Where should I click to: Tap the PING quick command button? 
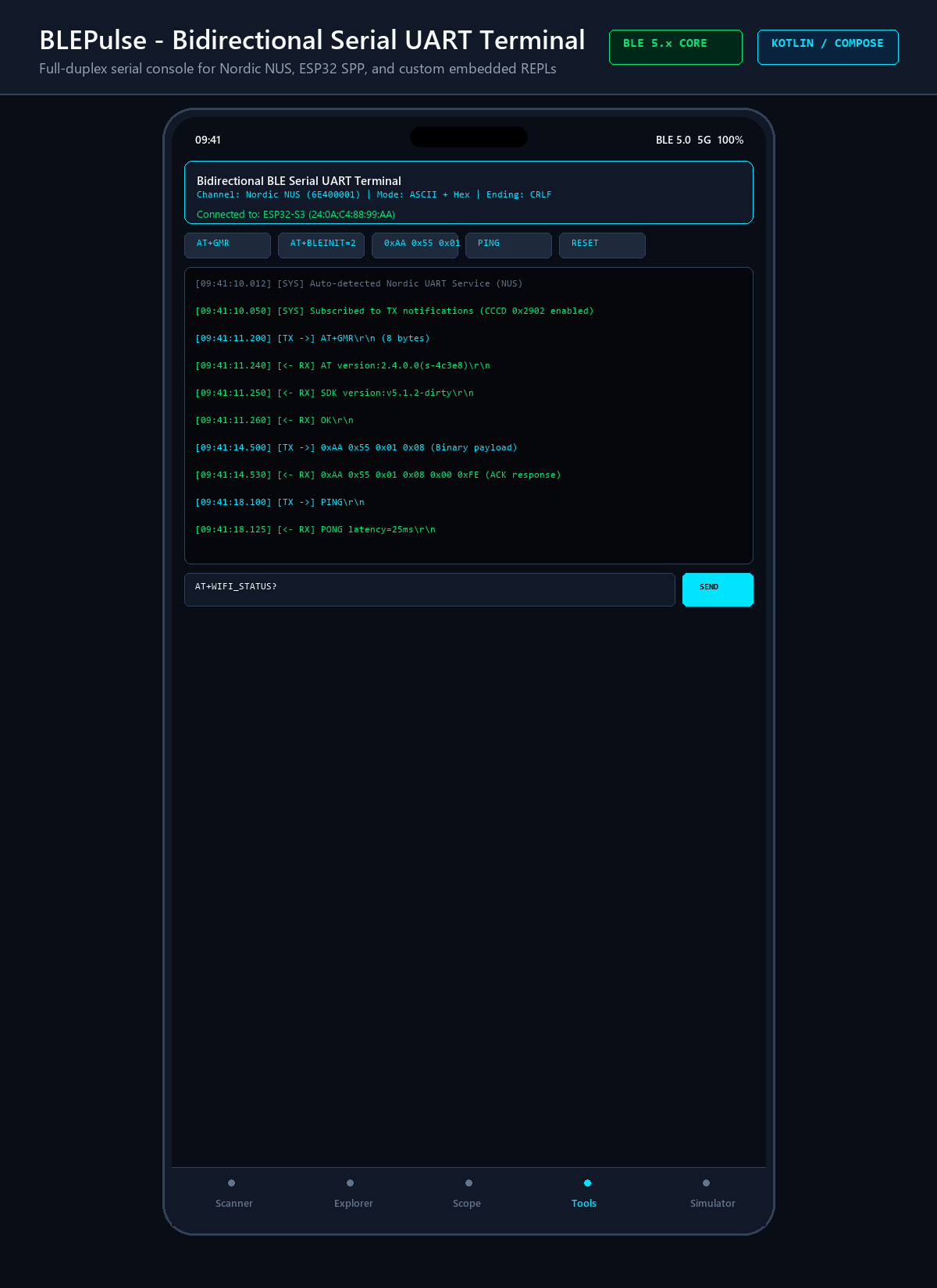[x=508, y=245]
